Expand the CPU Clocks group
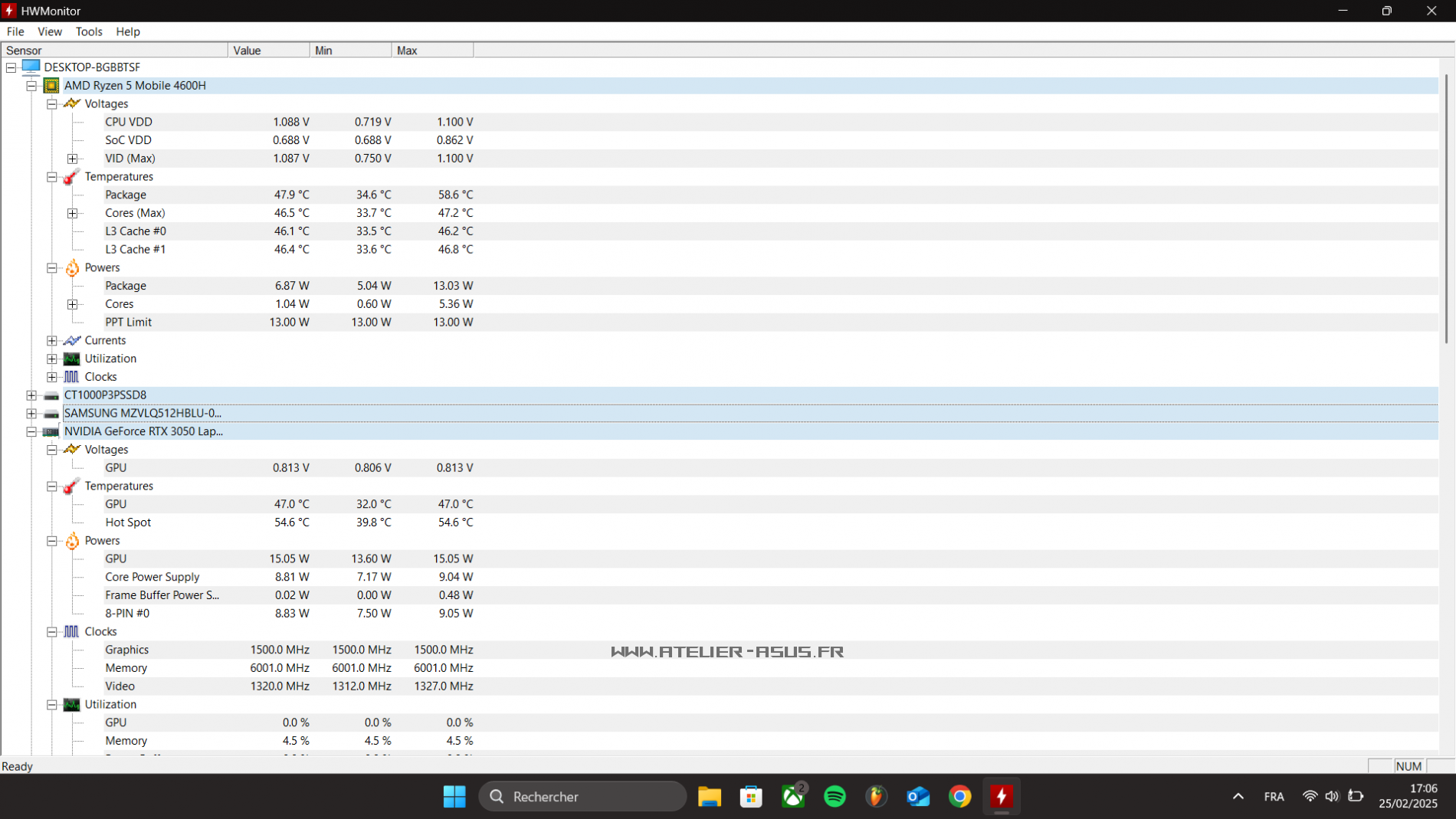Screen dimensions: 1456x819 [x=52, y=377]
